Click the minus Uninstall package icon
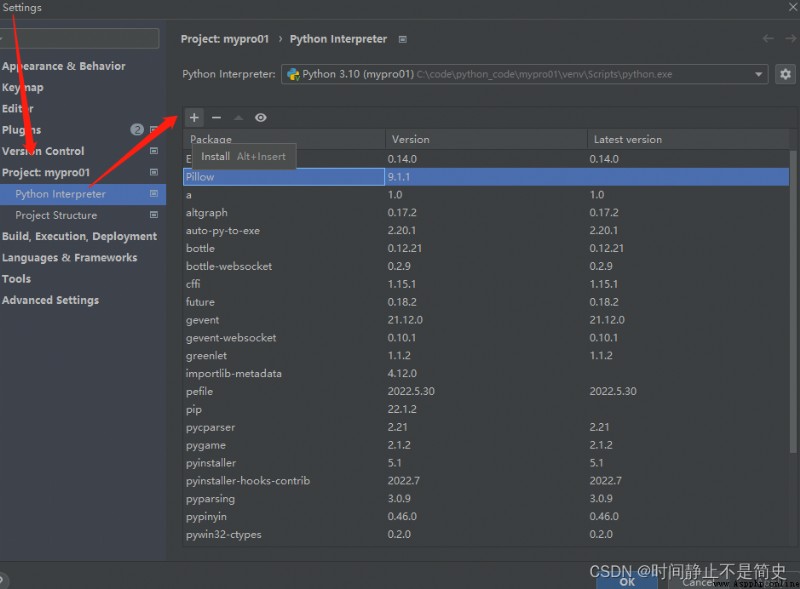Image resolution: width=800 pixels, height=589 pixels. pos(216,118)
